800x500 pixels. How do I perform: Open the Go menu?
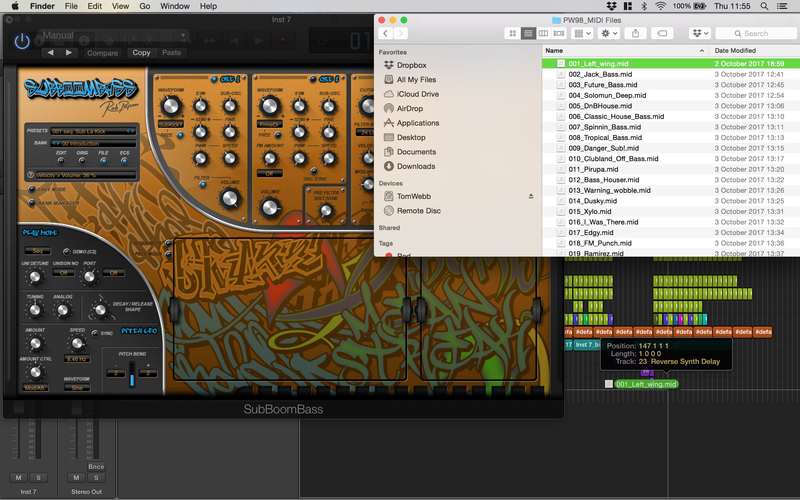144,6
